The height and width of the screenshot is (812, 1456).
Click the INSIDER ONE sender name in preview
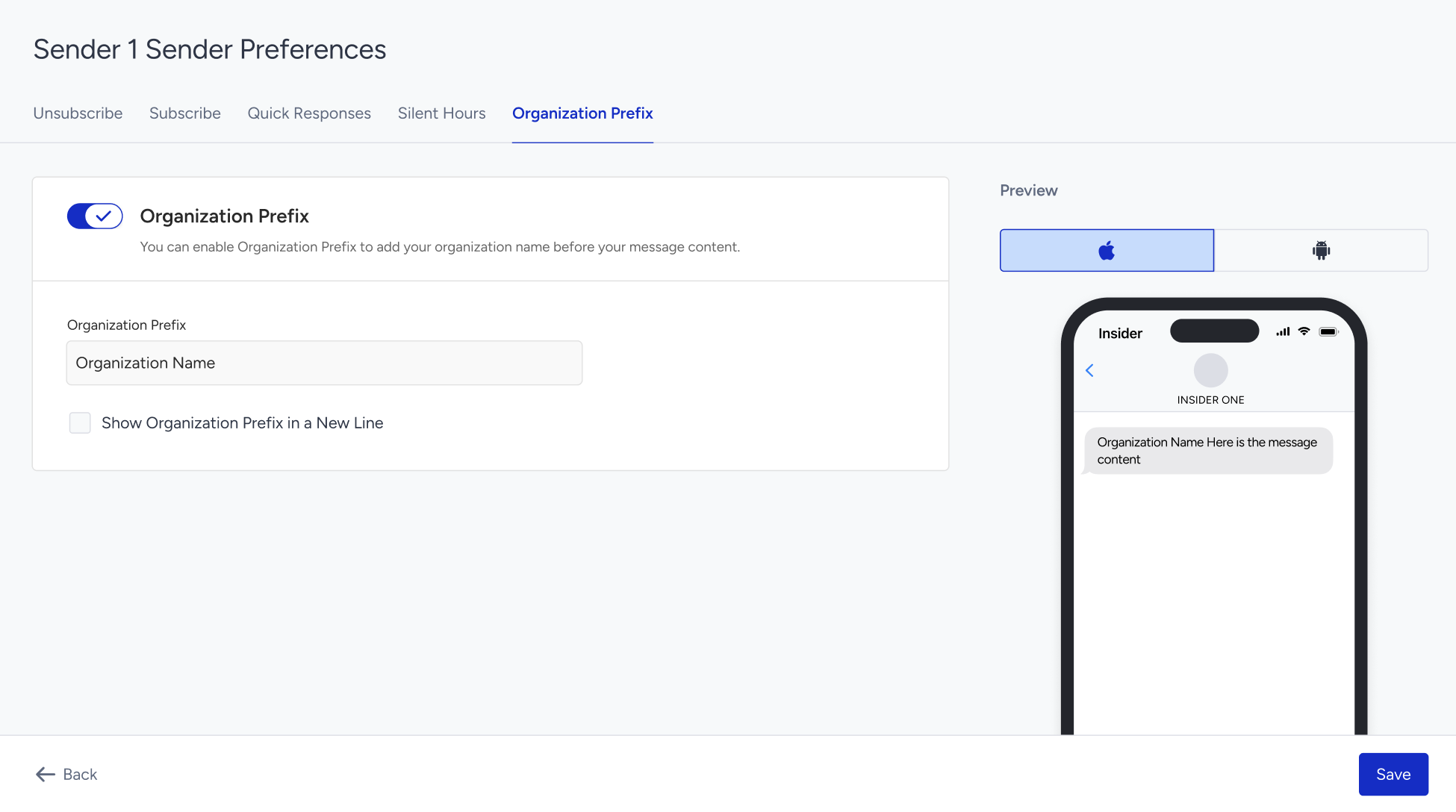1210,400
